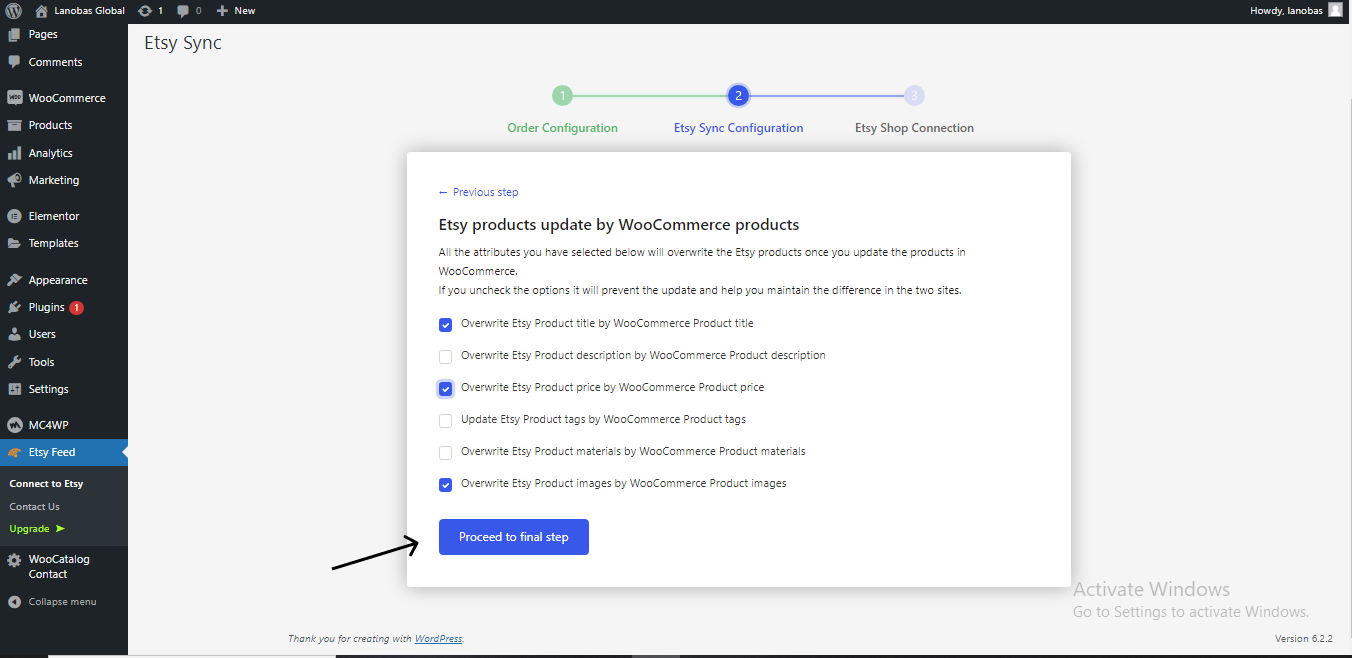Click the Plugins plug icon

(14, 307)
